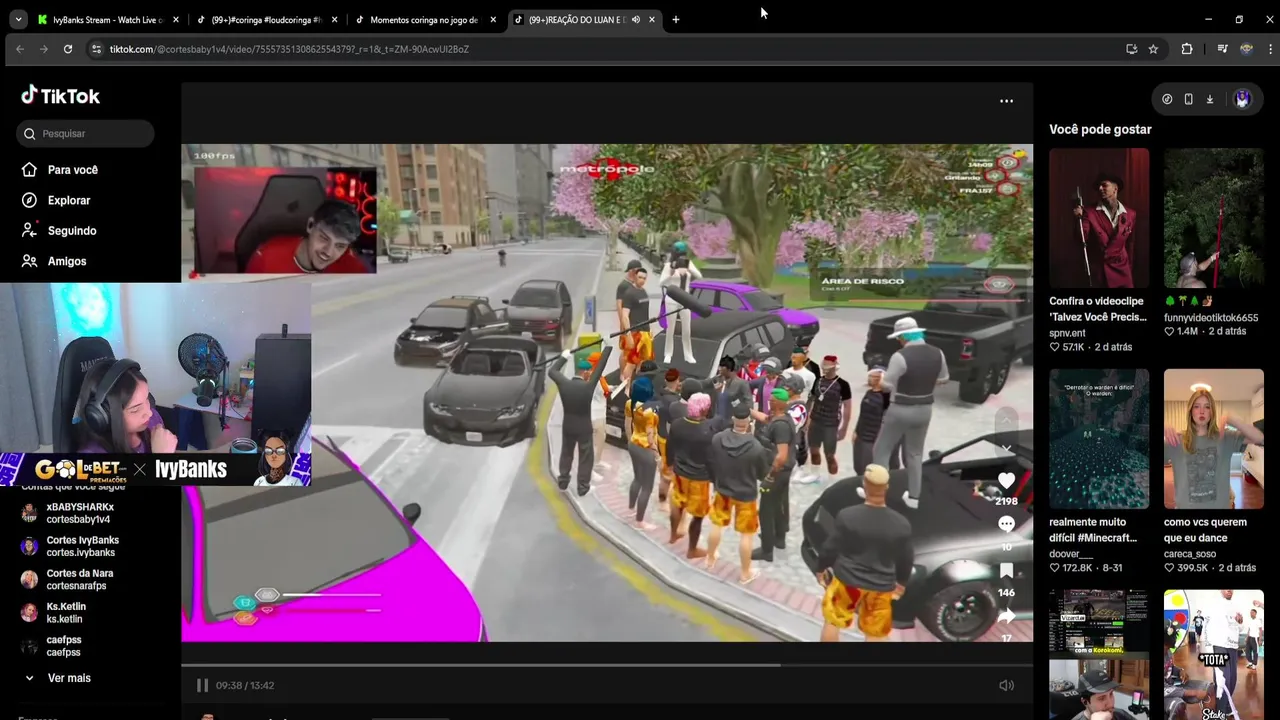Click the download desktop app icon
1280x720 pixels.
tap(1209, 99)
